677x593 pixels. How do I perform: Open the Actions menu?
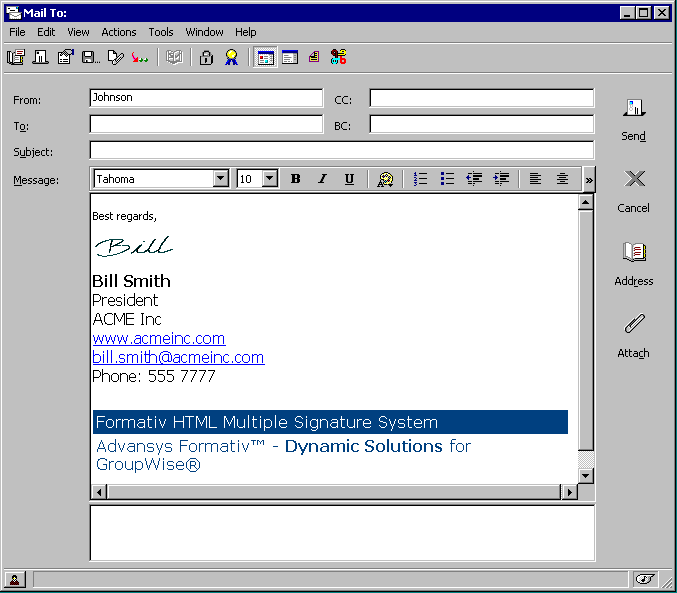pyautogui.click(x=119, y=32)
